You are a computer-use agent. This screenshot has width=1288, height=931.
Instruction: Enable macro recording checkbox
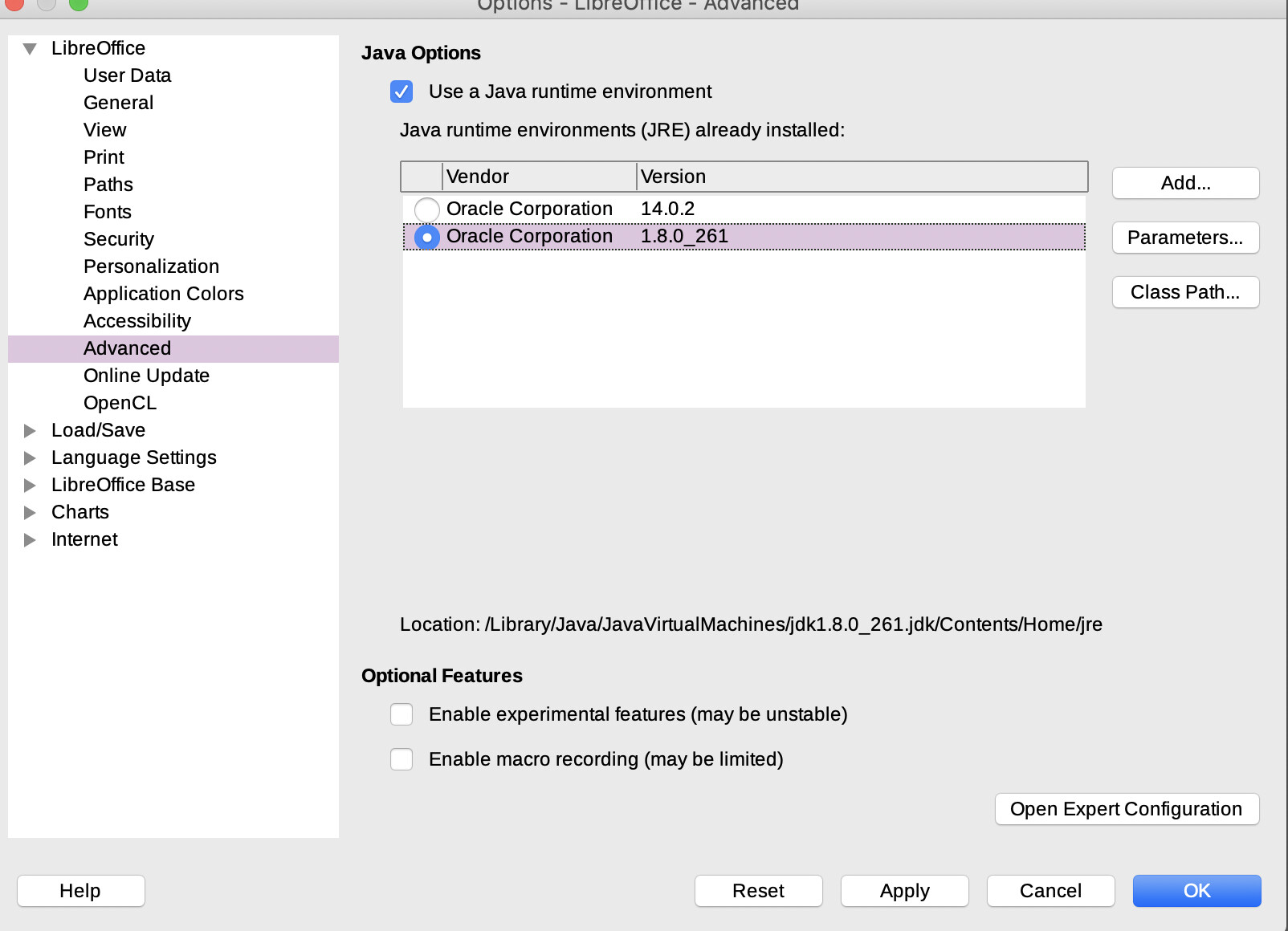(401, 759)
